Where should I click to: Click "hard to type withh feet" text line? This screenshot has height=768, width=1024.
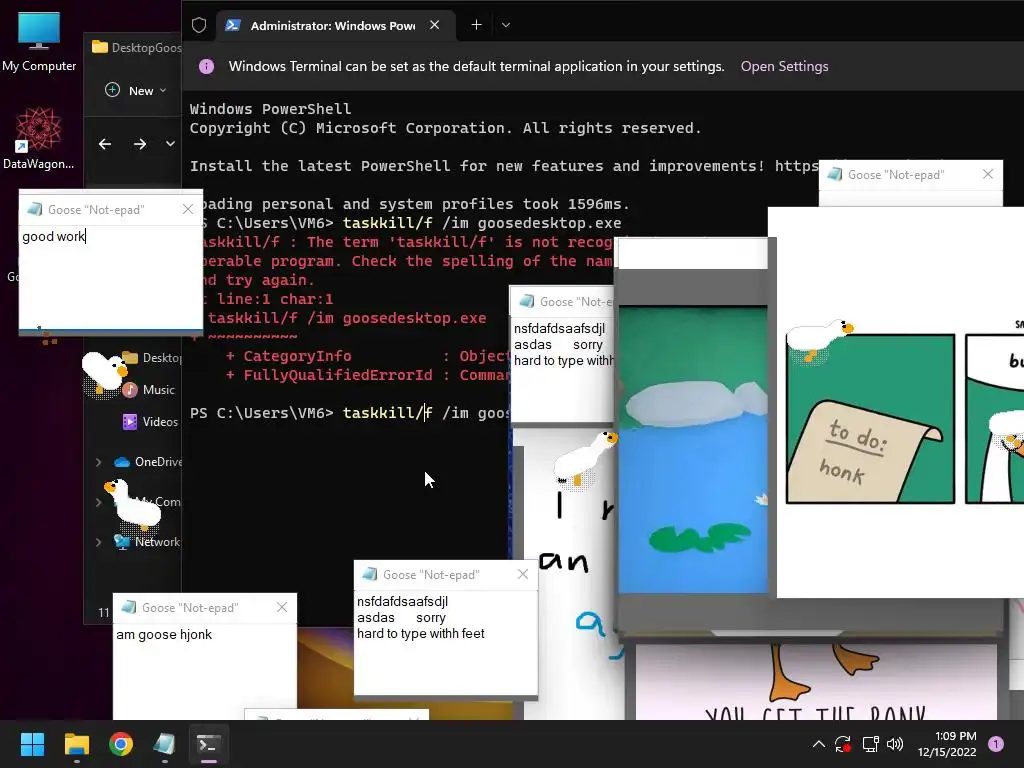pyautogui.click(x=421, y=633)
